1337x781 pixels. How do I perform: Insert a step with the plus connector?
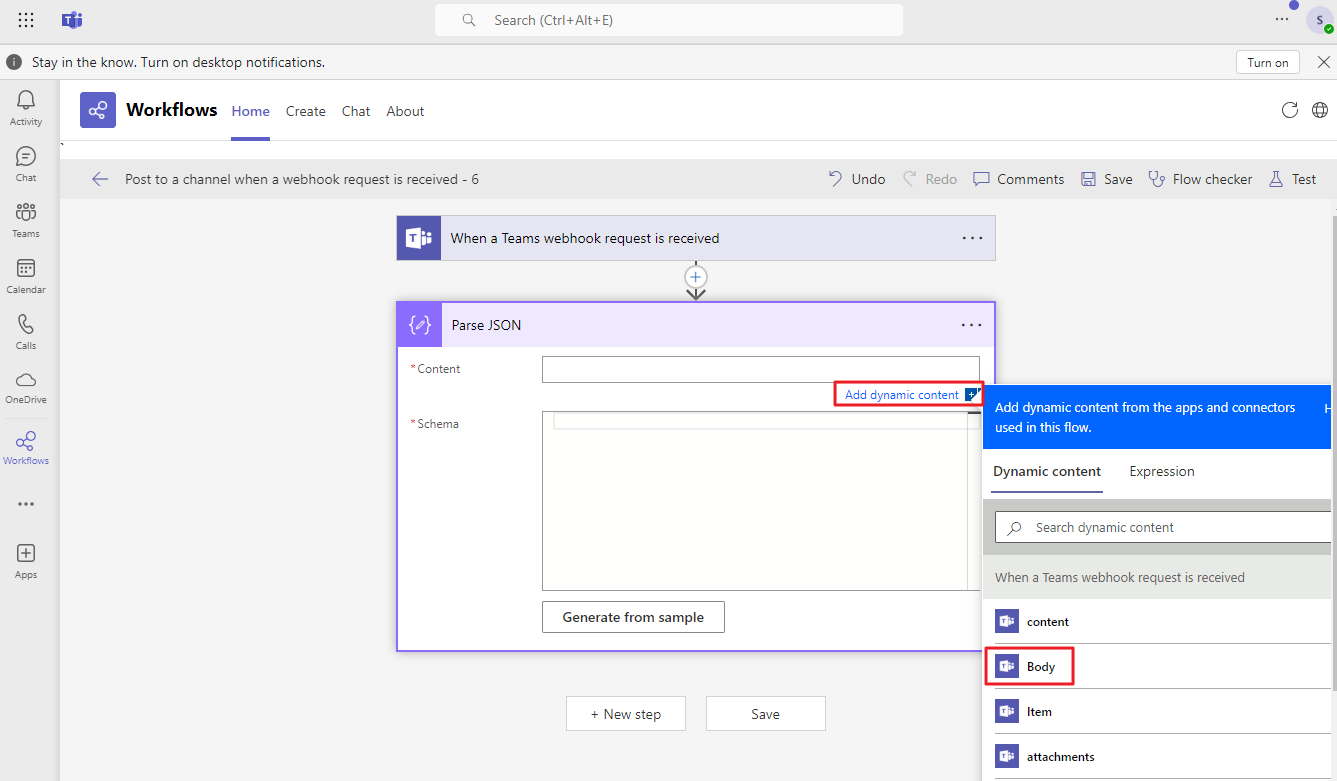click(x=696, y=277)
